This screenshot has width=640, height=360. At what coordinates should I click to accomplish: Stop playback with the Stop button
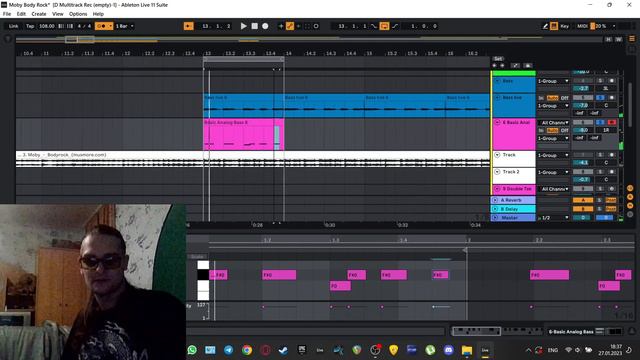(x=254, y=26)
